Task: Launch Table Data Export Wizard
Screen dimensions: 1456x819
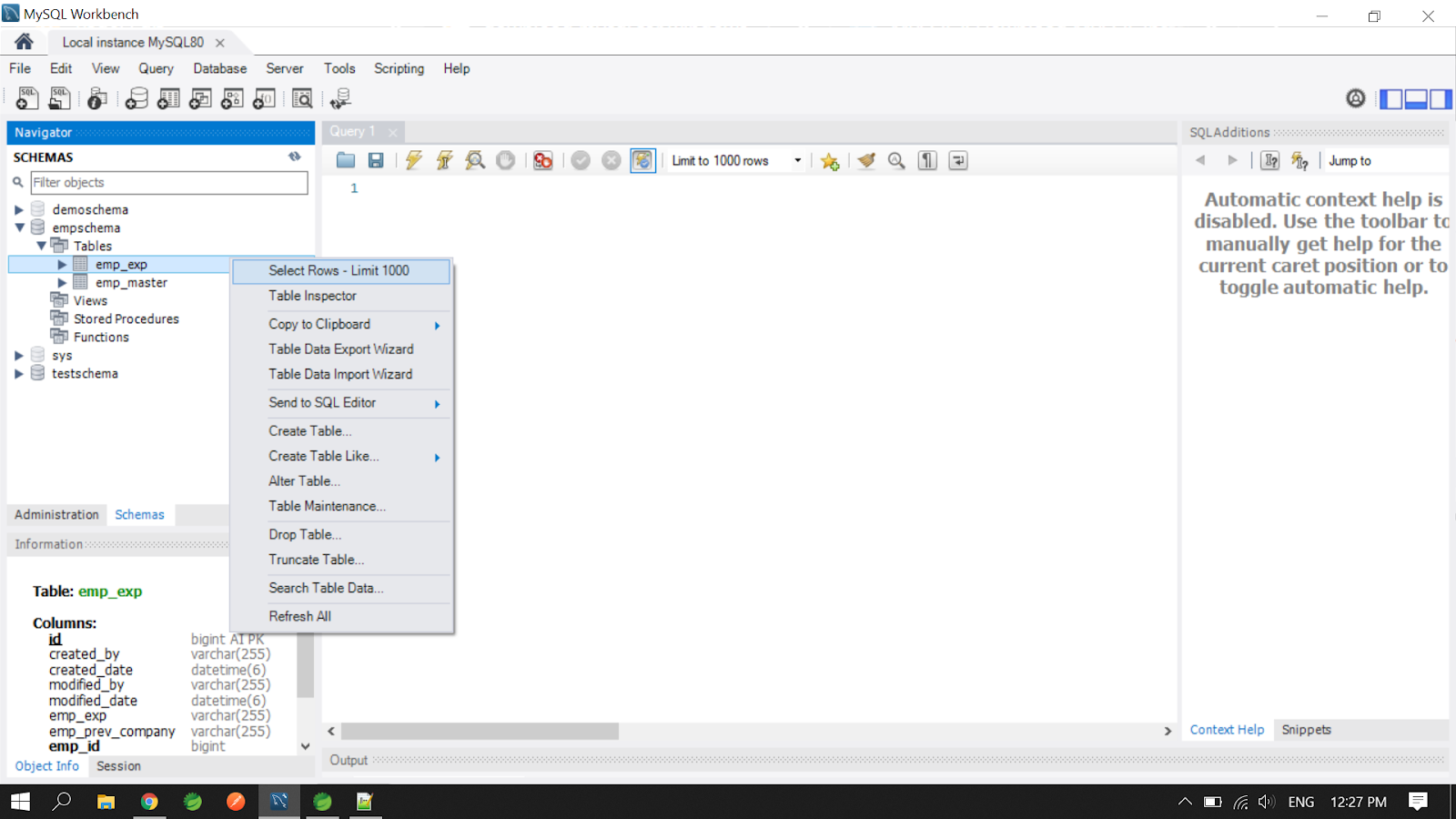Action: click(341, 349)
